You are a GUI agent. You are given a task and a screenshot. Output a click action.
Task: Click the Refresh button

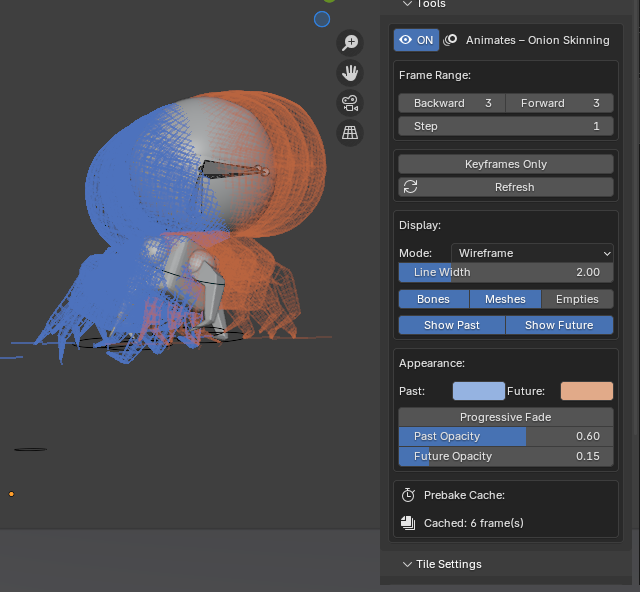(x=505, y=187)
